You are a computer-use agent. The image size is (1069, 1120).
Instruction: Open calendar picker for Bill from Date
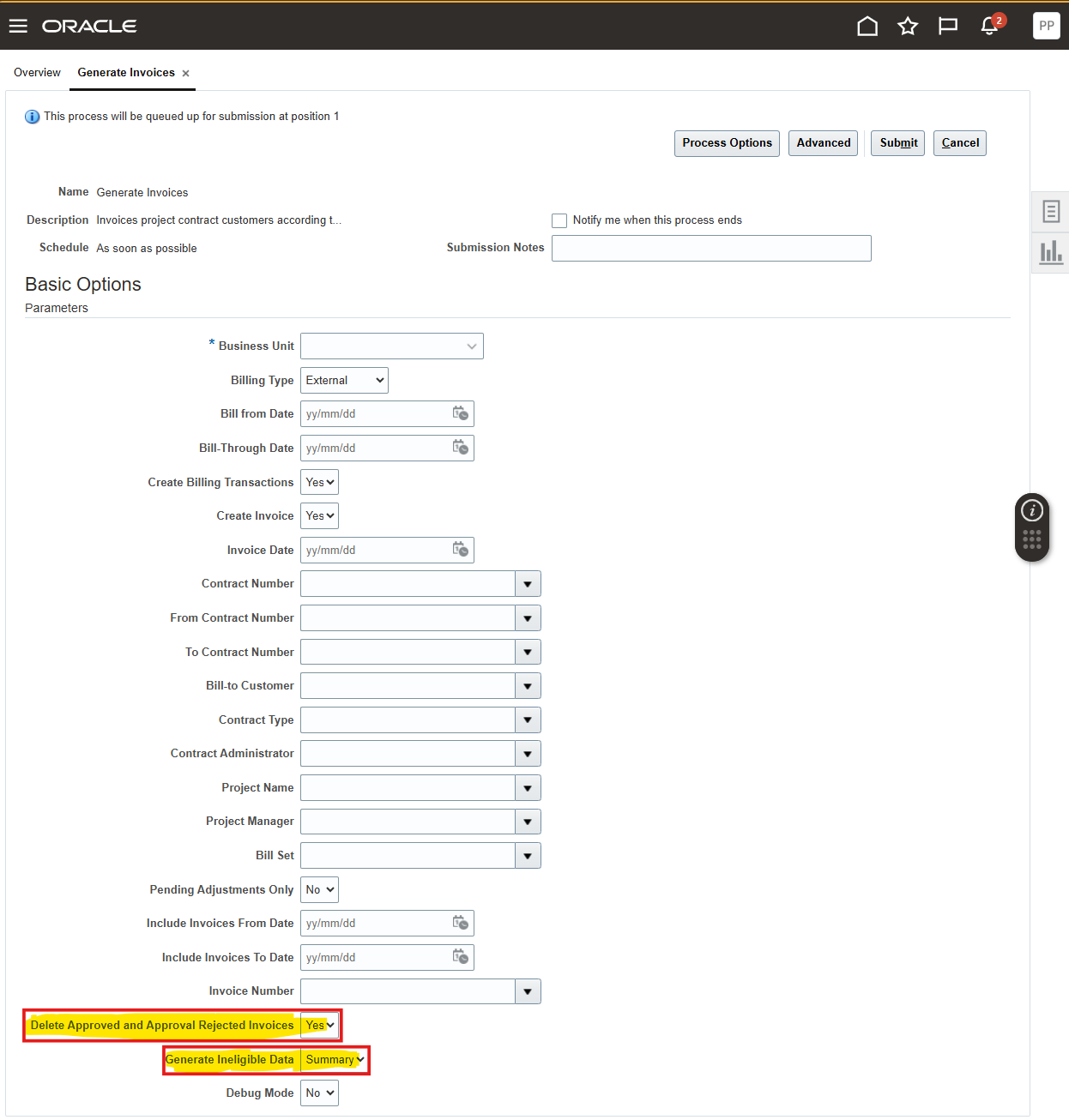(x=461, y=413)
